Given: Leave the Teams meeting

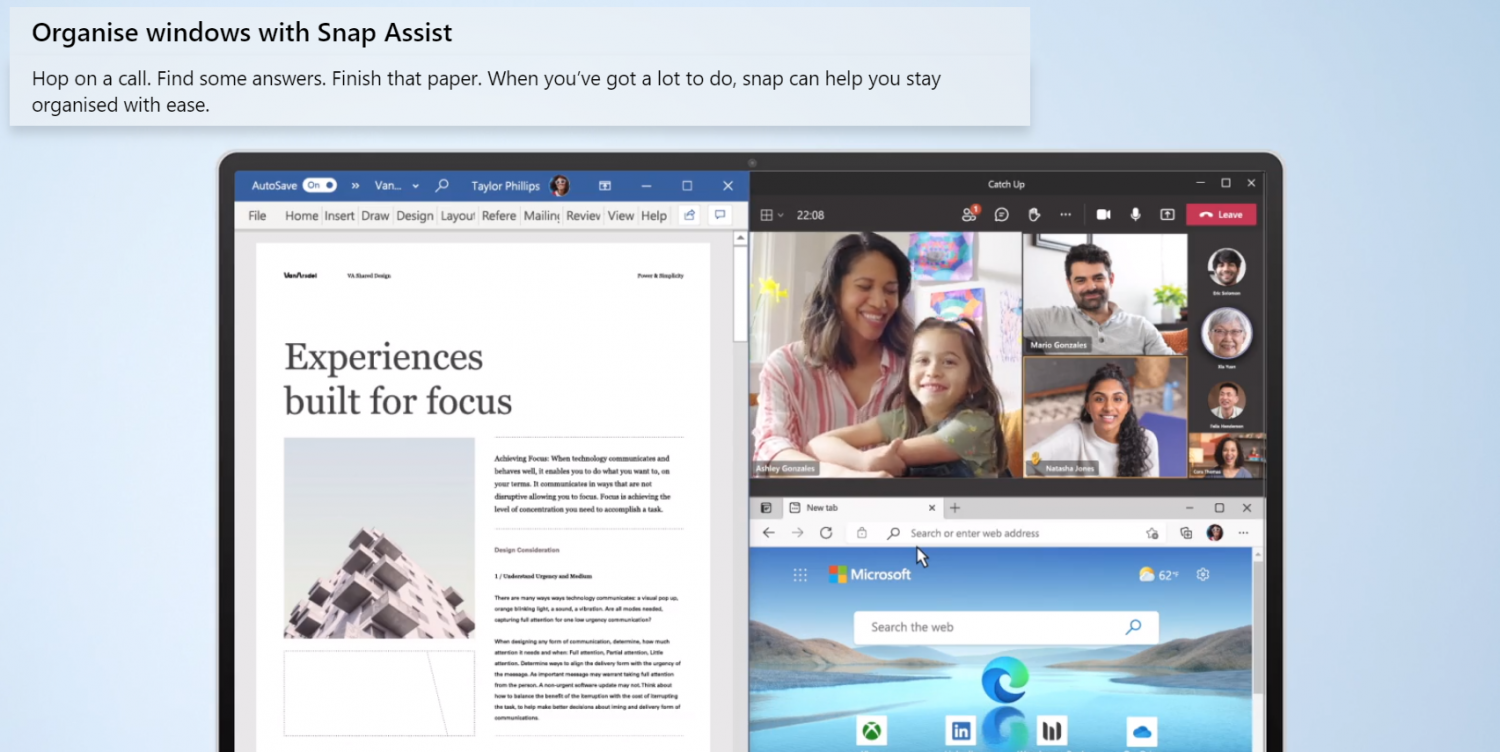Looking at the screenshot, I should click(1221, 214).
